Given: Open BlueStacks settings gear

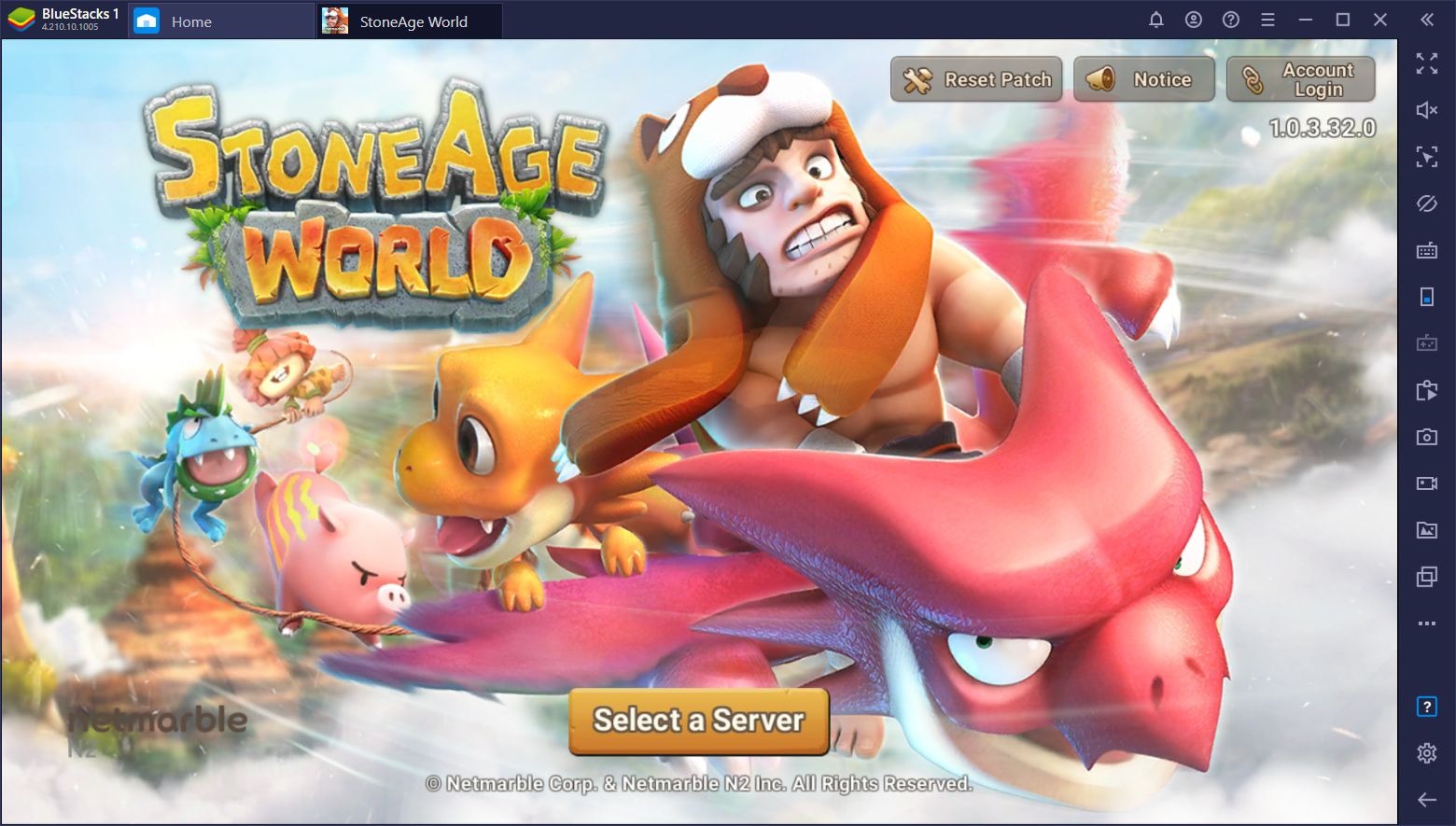Looking at the screenshot, I should click(x=1426, y=753).
